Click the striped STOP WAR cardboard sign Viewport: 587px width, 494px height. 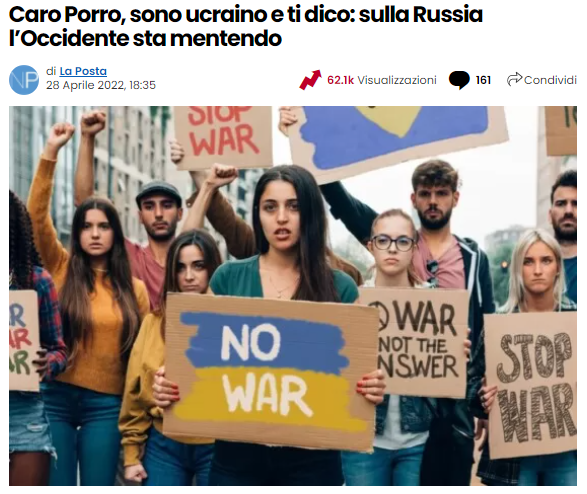click(x=530, y=384)
